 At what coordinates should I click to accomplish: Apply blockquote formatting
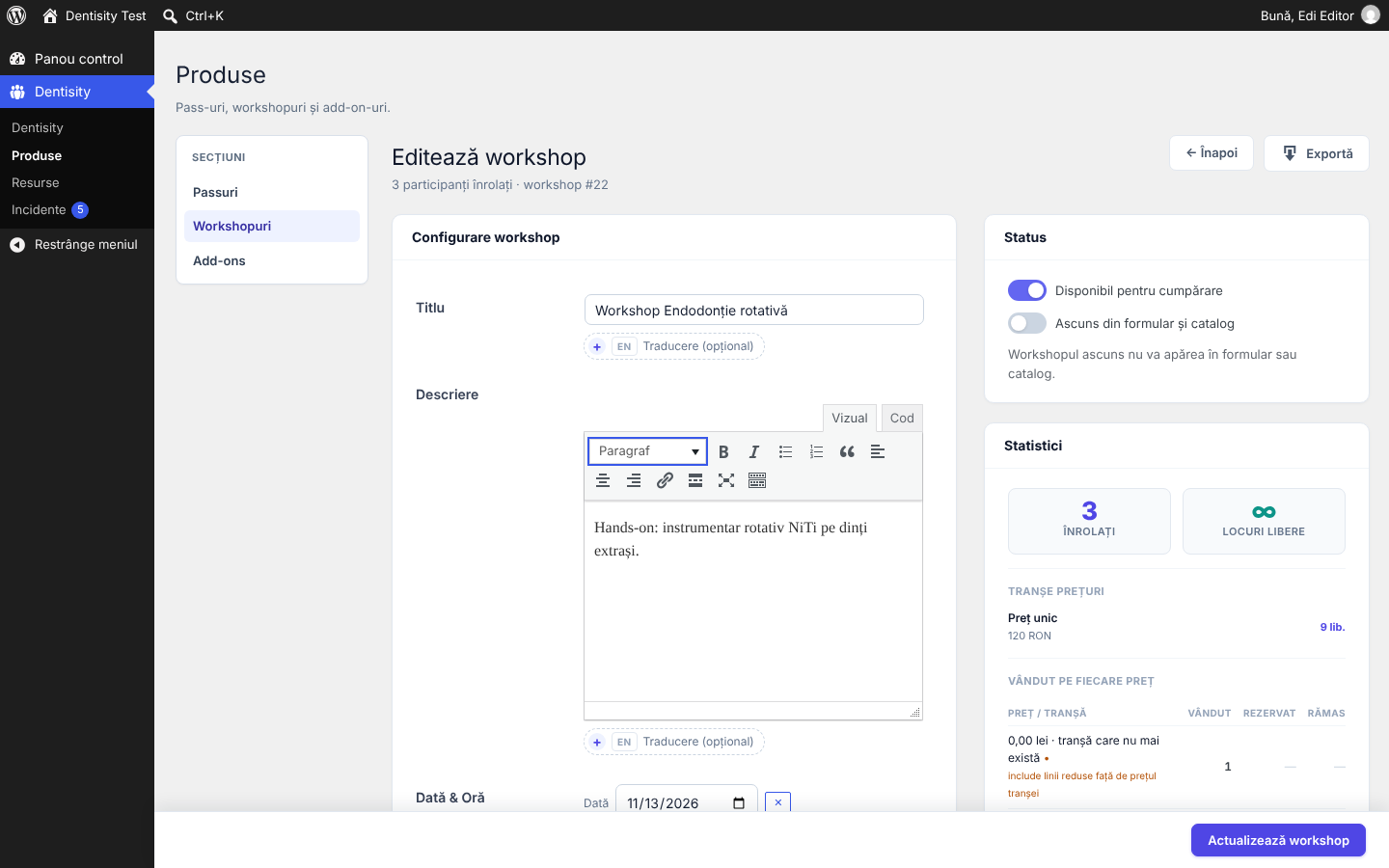point(847,451)
